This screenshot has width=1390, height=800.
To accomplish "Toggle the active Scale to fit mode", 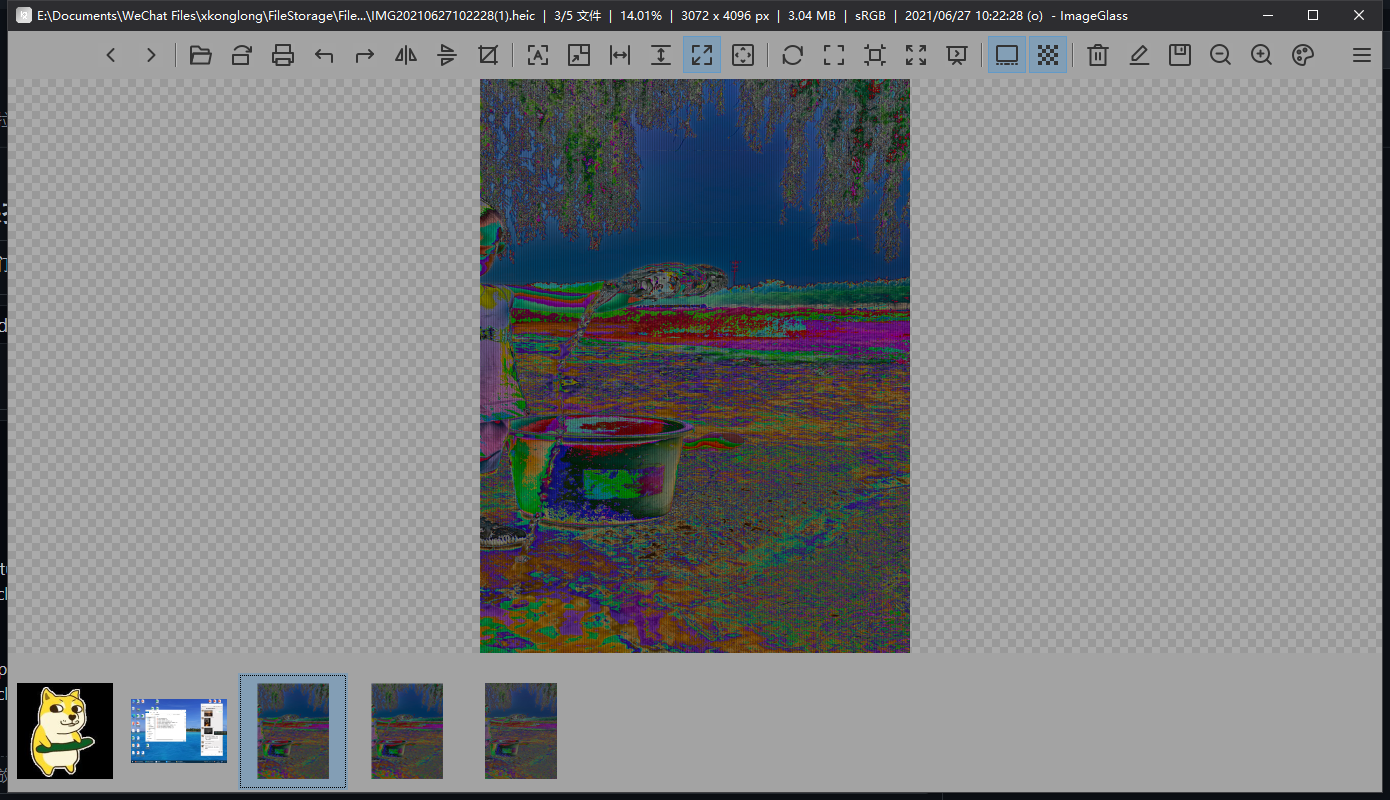I will tap(702, 55).
